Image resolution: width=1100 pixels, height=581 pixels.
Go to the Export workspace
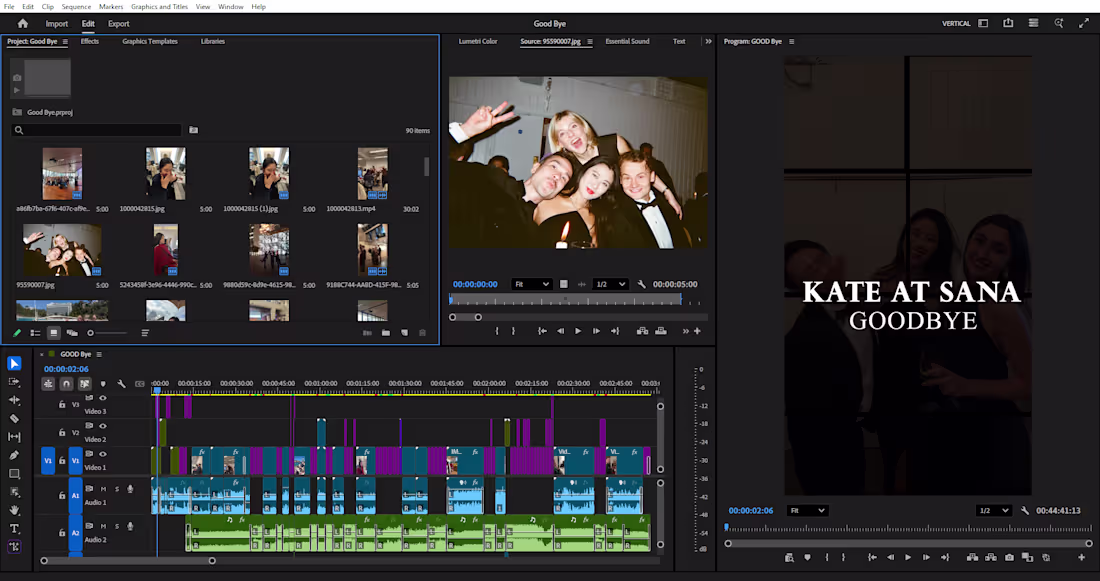coord(119,23)
